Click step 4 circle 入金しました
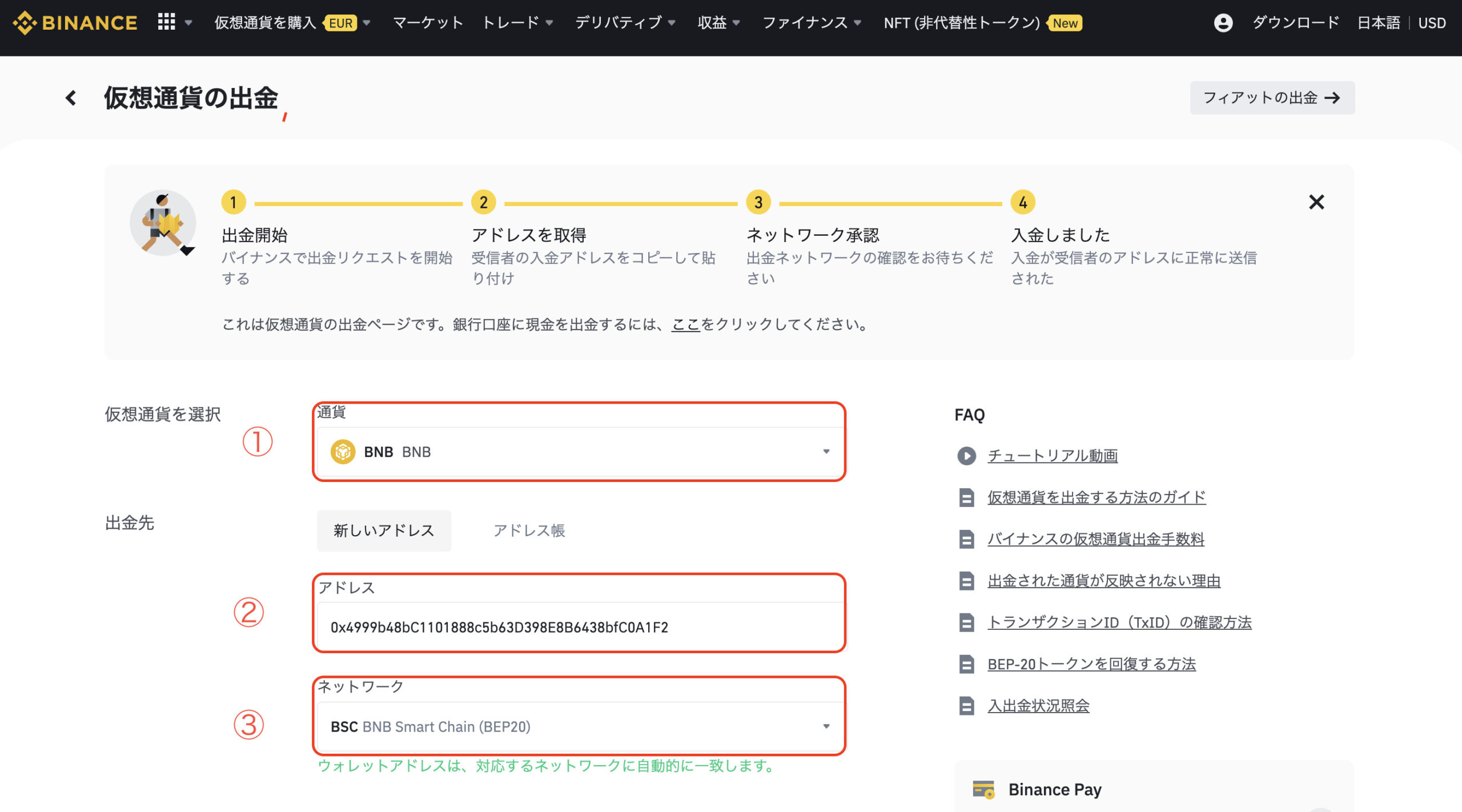1462x812 pixels. coord(1023,202)
